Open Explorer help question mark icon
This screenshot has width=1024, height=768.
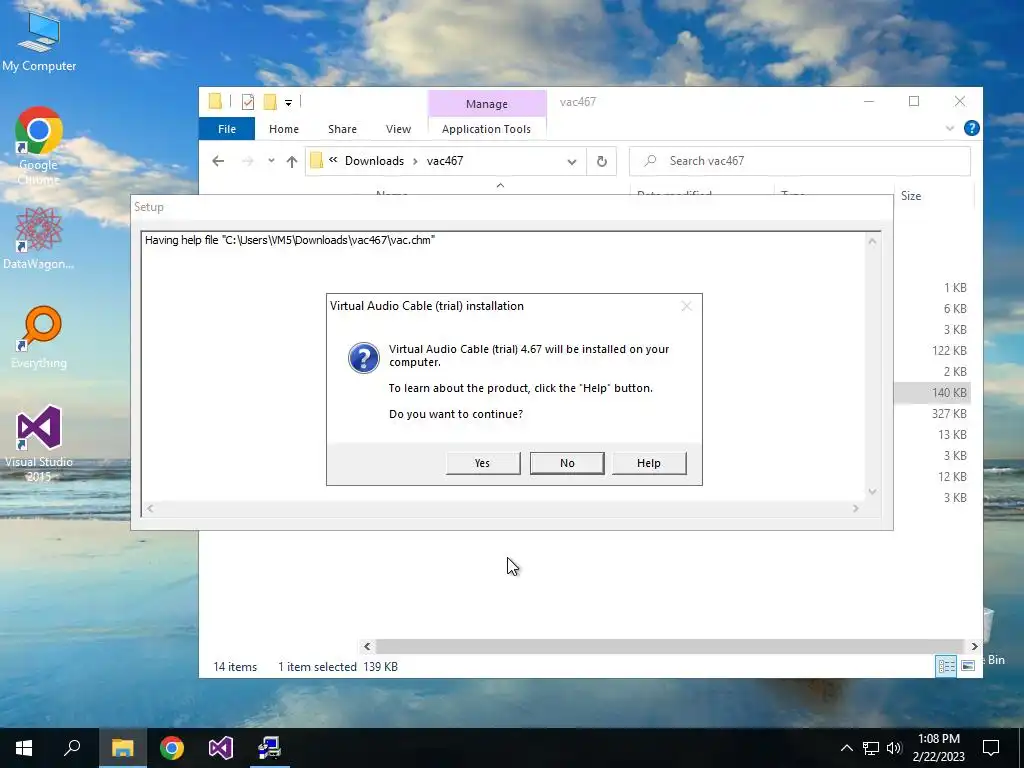[x=971, y=129]
